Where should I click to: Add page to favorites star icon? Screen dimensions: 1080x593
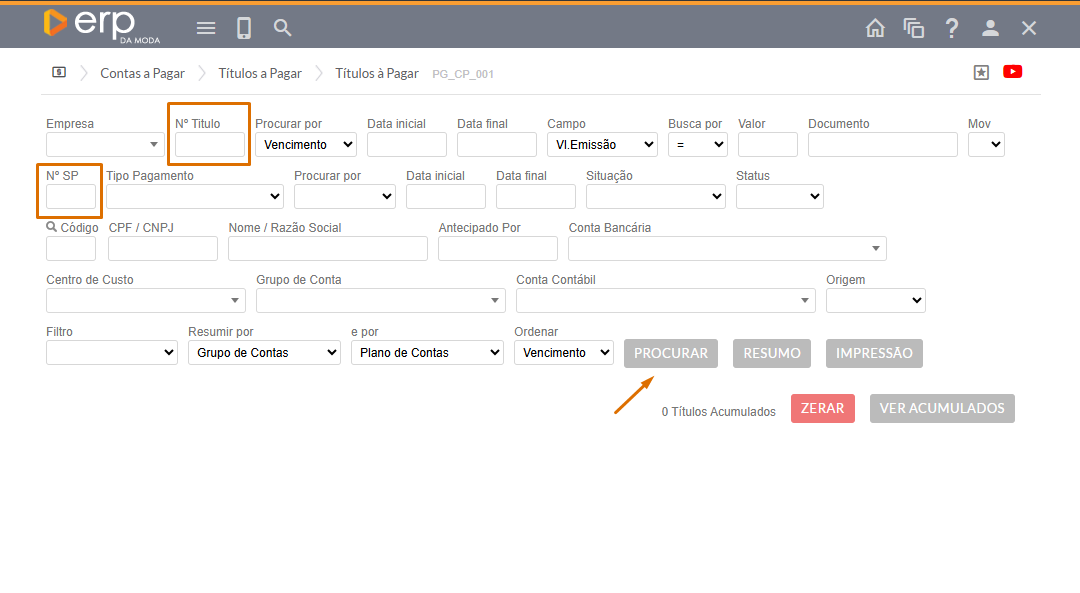[981, 72]
